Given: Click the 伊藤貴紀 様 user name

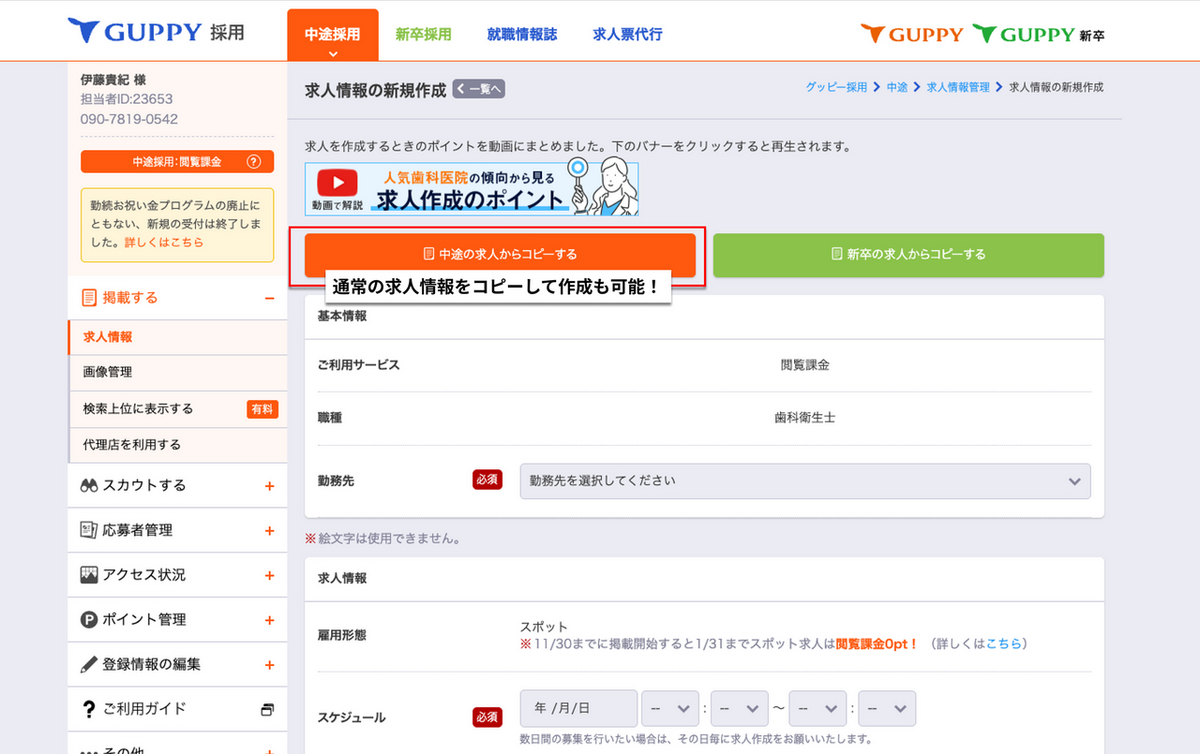Looking at the screenshot, I should click(114, 79).
